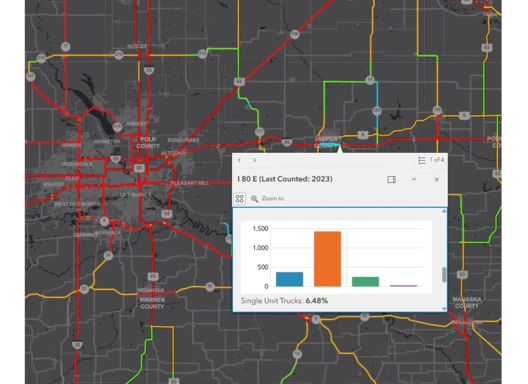Viewport: 528px width, 384px height.
Task: Click Zoom to in the popup
Action: pyautogui.click(x=267, y=199)
